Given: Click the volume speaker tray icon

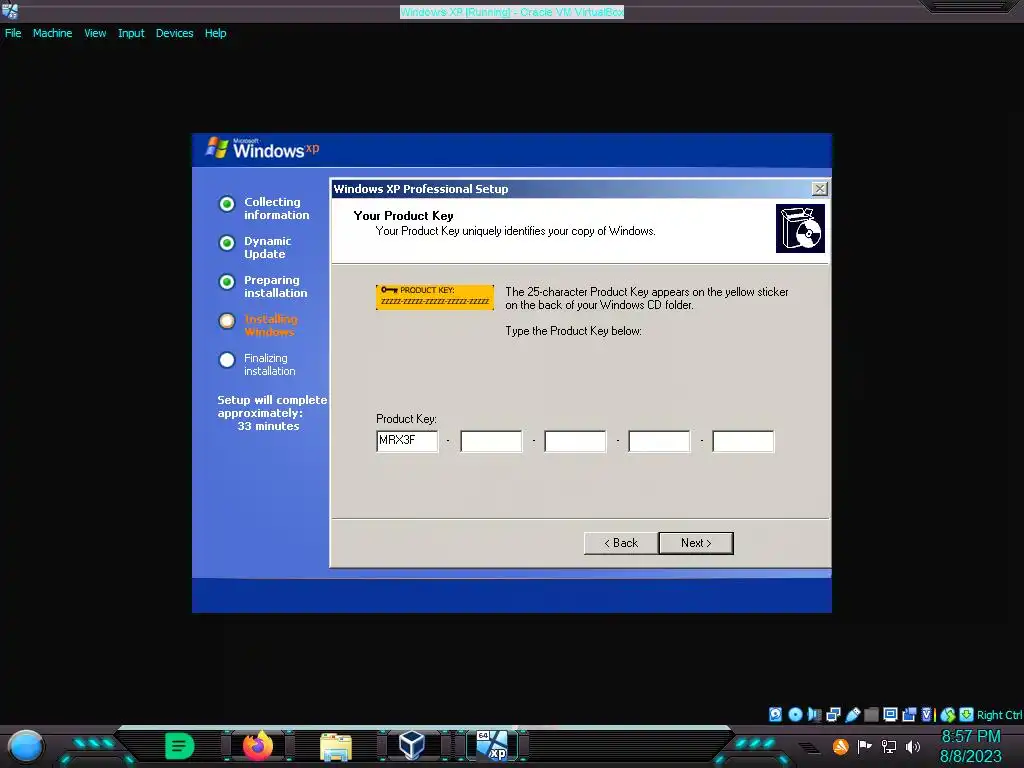Looking at the screenshot, I should (x=913, y=746).
